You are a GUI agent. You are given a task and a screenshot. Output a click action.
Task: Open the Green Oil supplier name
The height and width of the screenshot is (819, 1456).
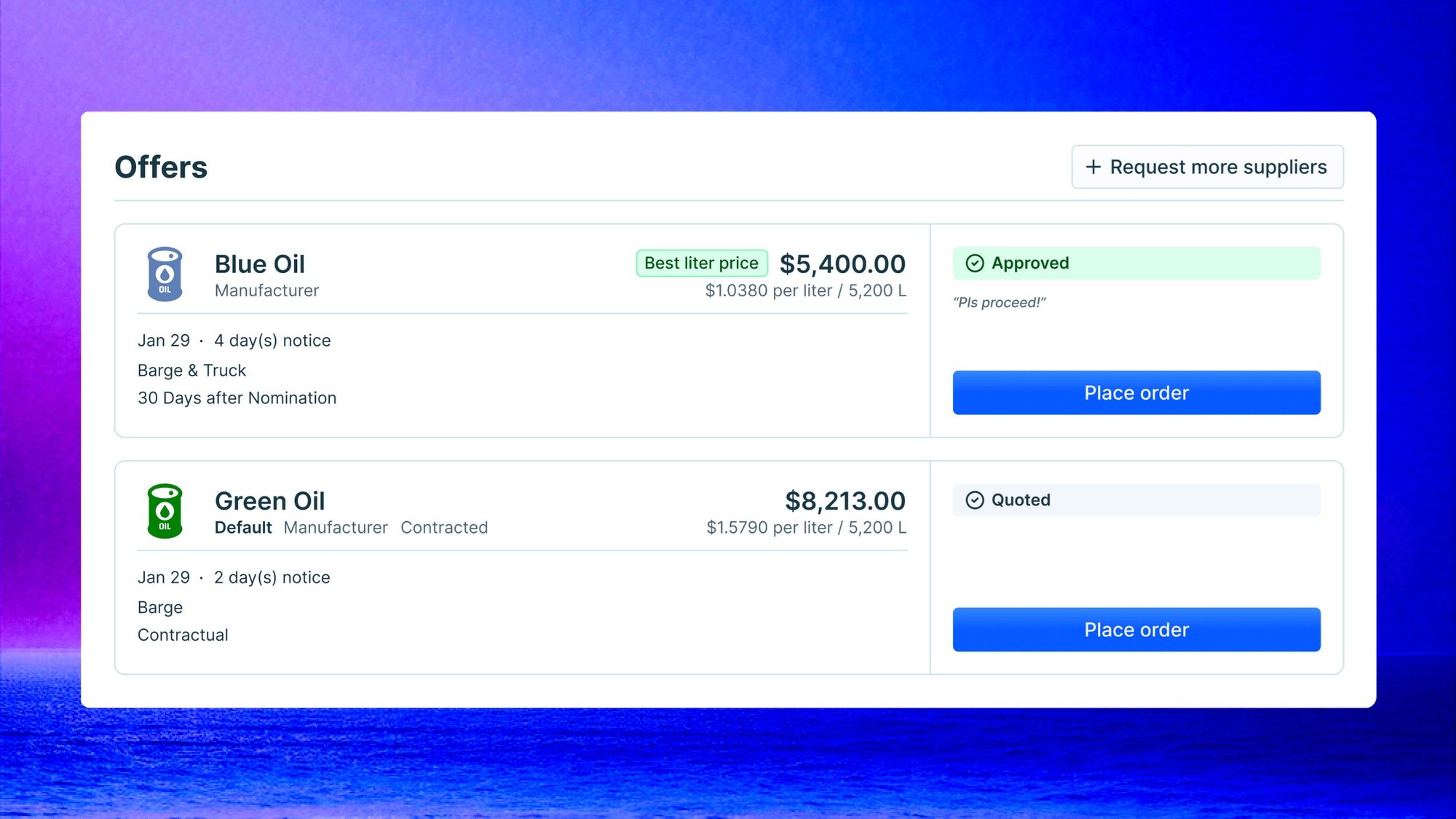pos(270,501)
